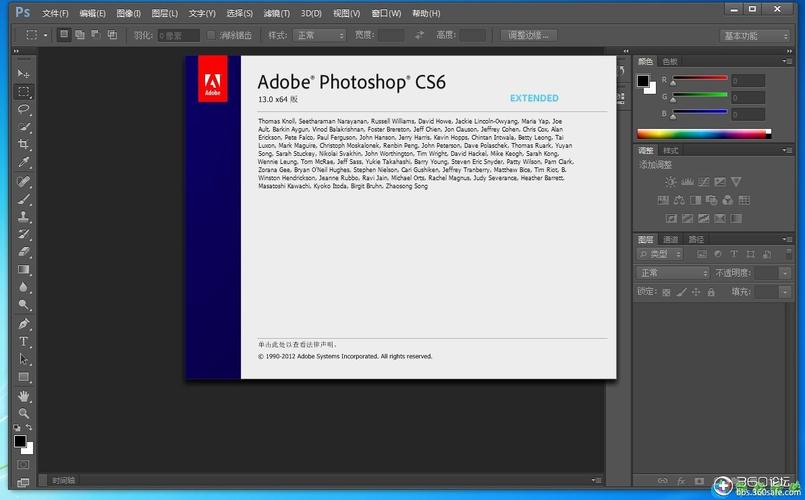Open the 窗口 Window menu
Viewport: 805px width, 500px height.
click(x=386, y=13)
